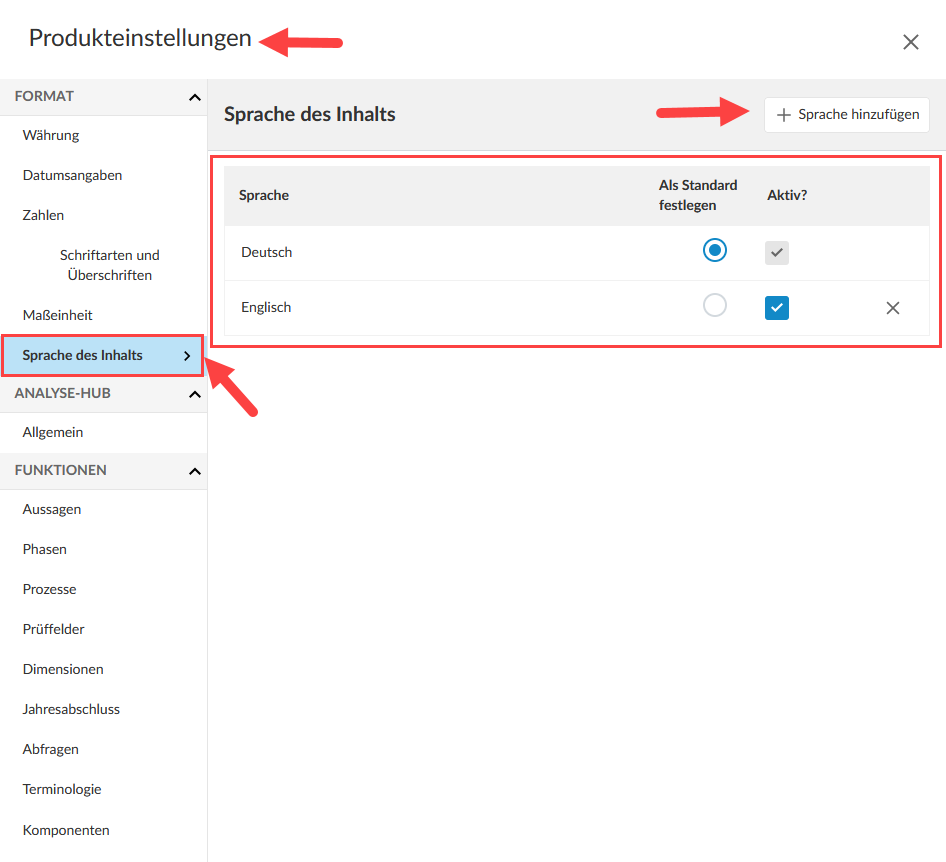Viewport: 946px width, 862px height.
Task: Click the Deutsch language name
Action: [267, 252]
